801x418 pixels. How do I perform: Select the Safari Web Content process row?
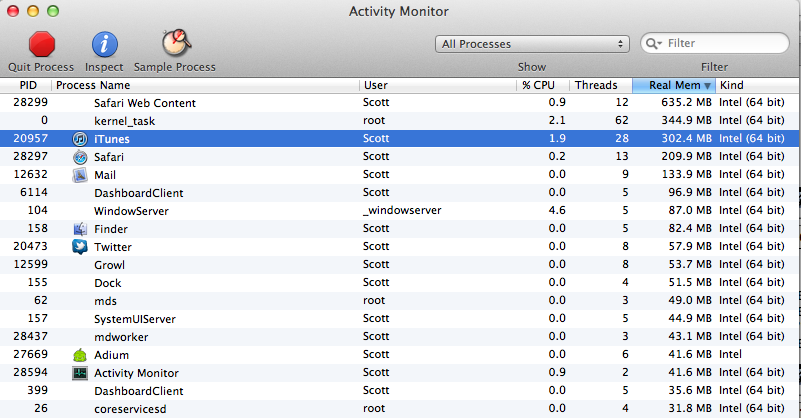400,103
